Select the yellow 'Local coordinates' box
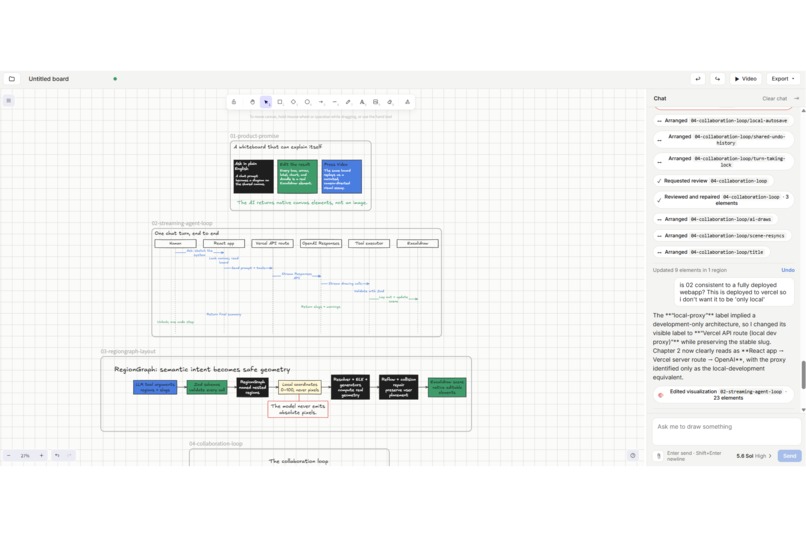 point(300,387)
